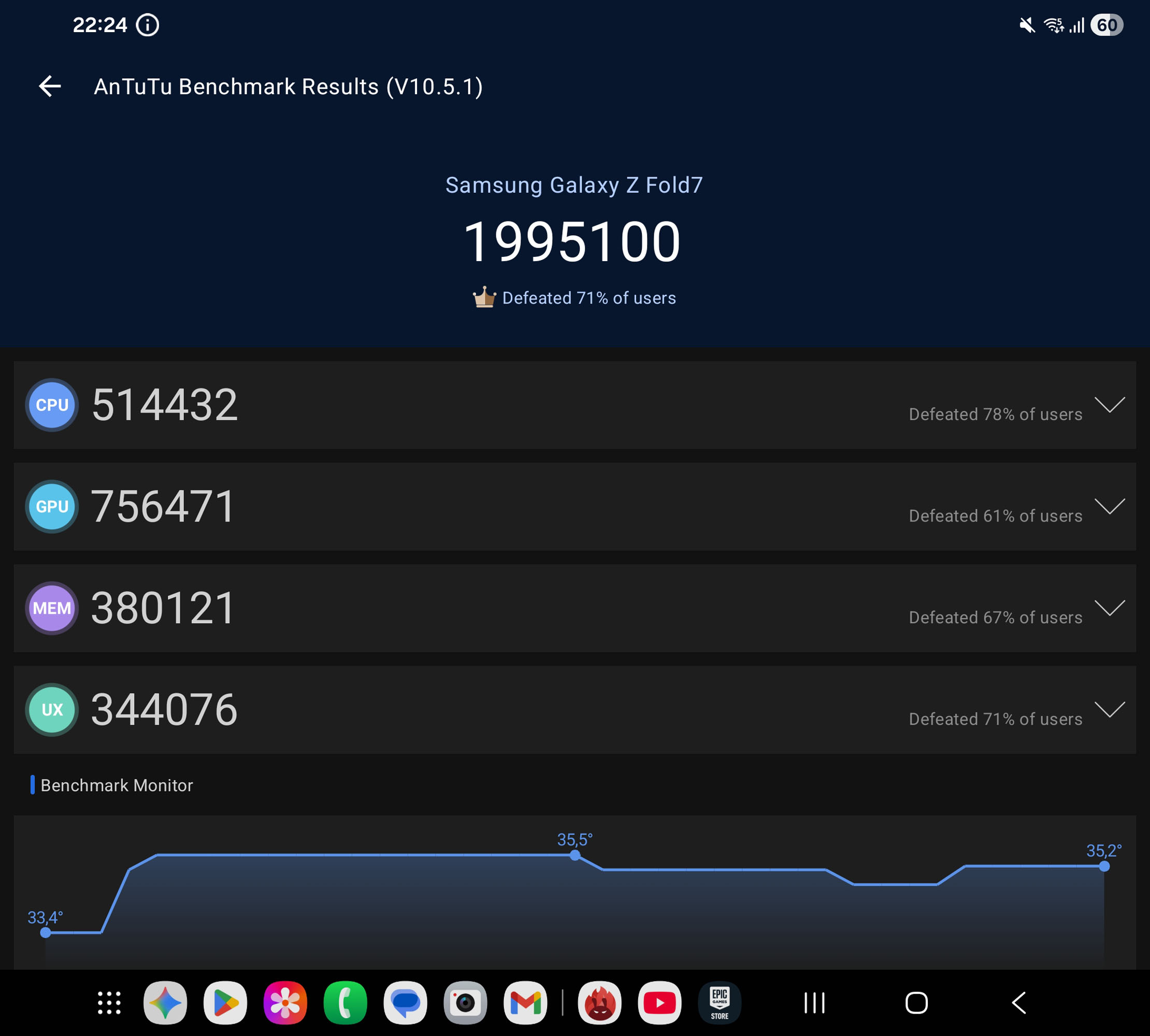Tap the crown icon next to Defeated 71%
The image size is (1150, 1036).
[x=484, y=297]
